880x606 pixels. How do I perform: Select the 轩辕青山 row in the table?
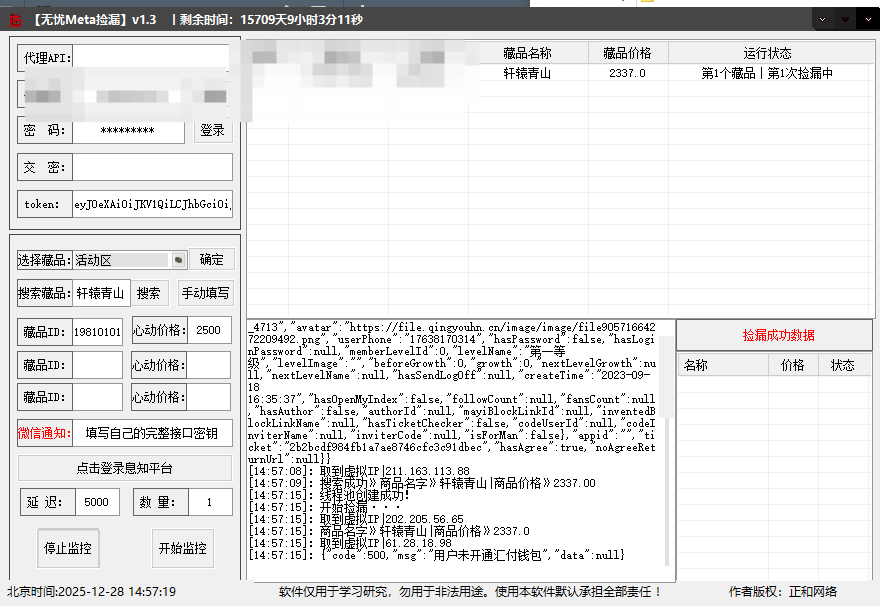tap(527, 73)
